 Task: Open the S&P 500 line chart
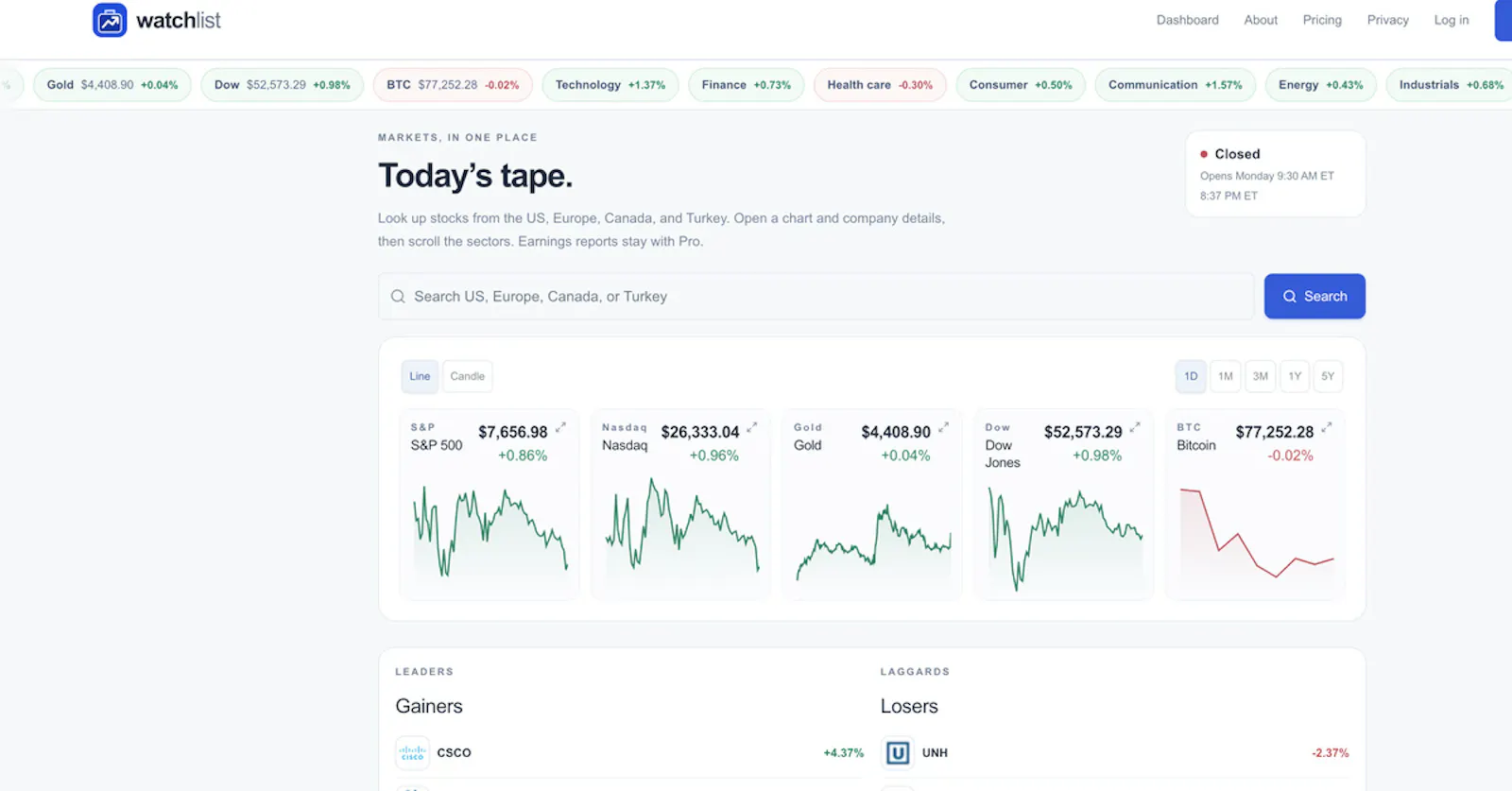click(490, 532)
